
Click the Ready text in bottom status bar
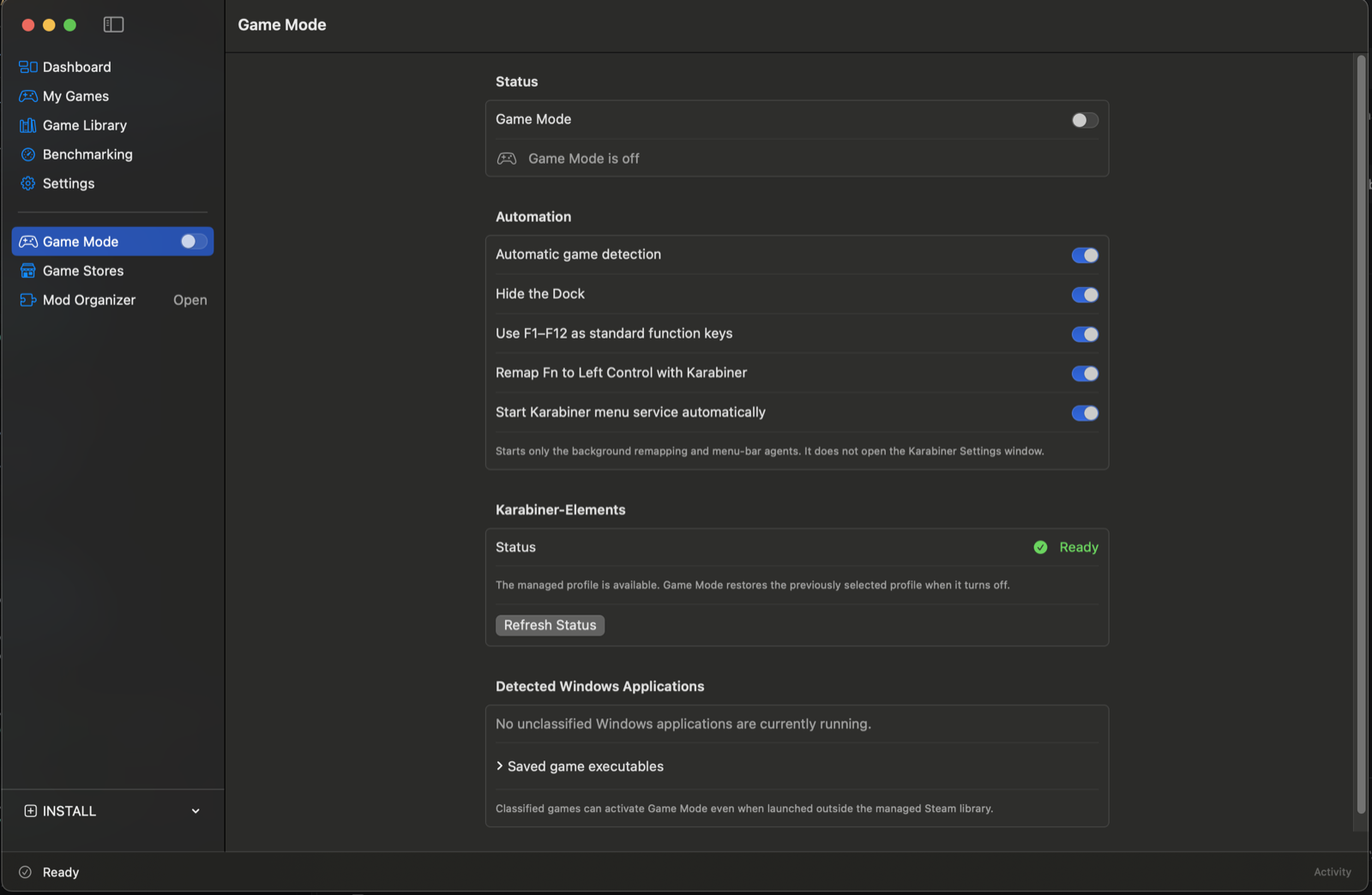coord(61,872)
